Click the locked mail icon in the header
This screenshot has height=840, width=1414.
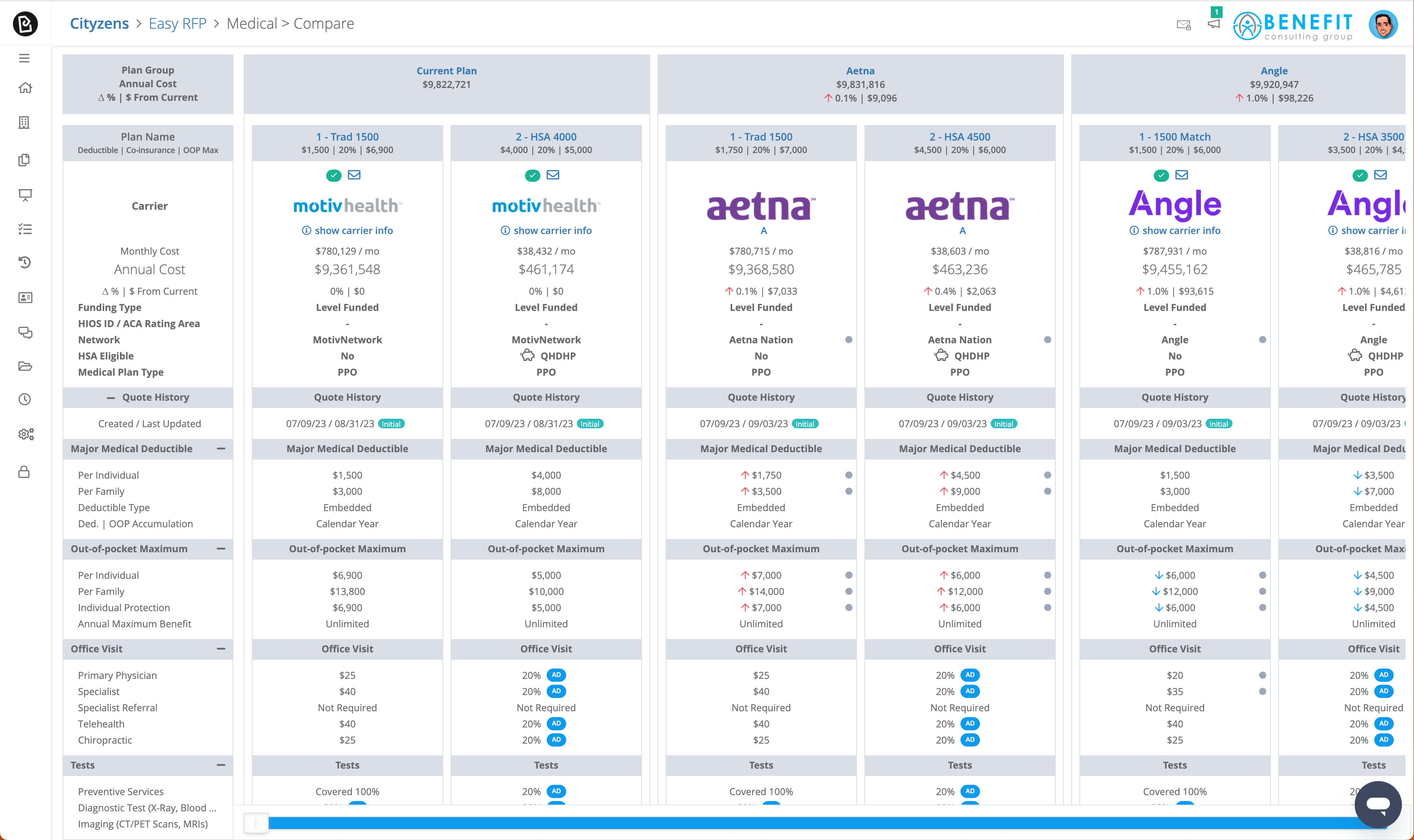click(x=1184, y=25)
